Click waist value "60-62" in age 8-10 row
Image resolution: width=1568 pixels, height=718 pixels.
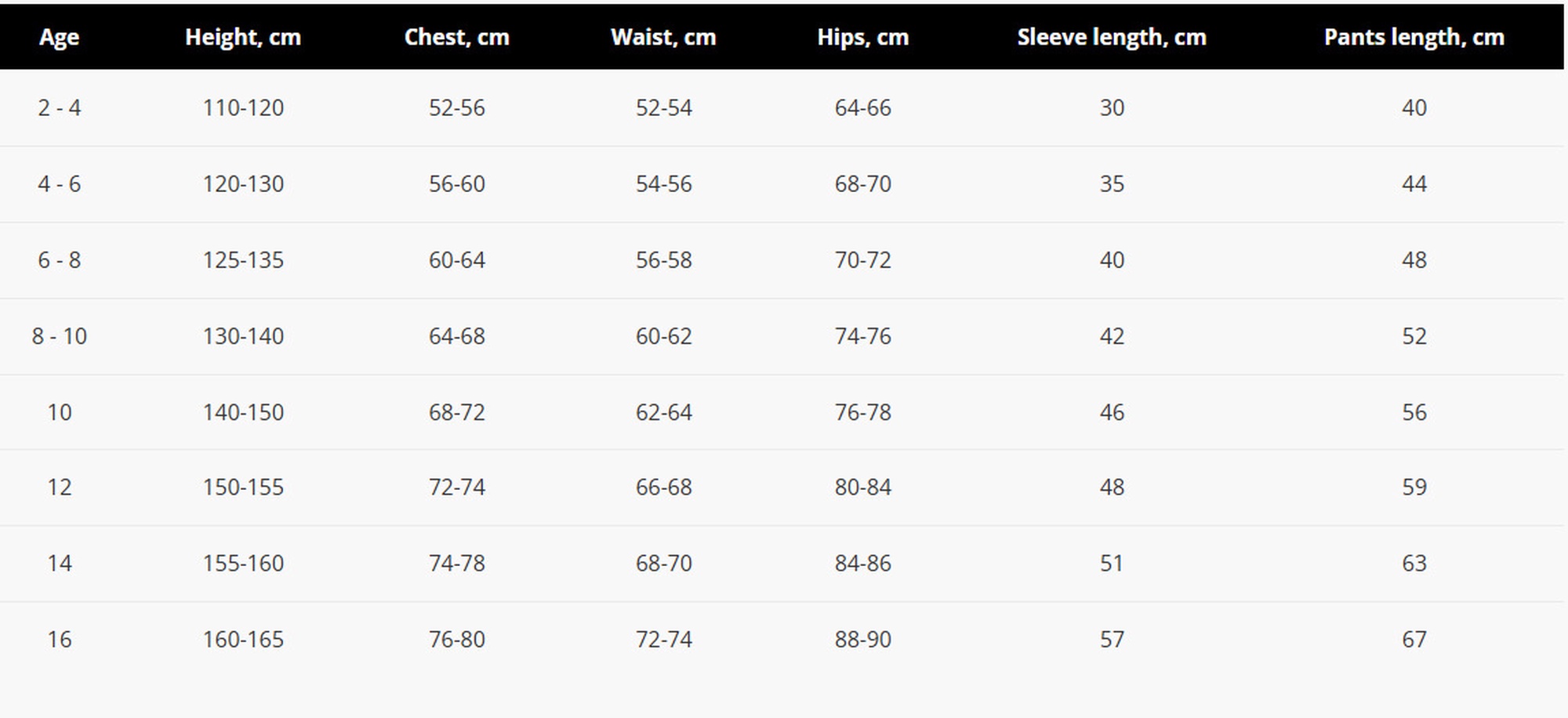(x=663, y=335)
